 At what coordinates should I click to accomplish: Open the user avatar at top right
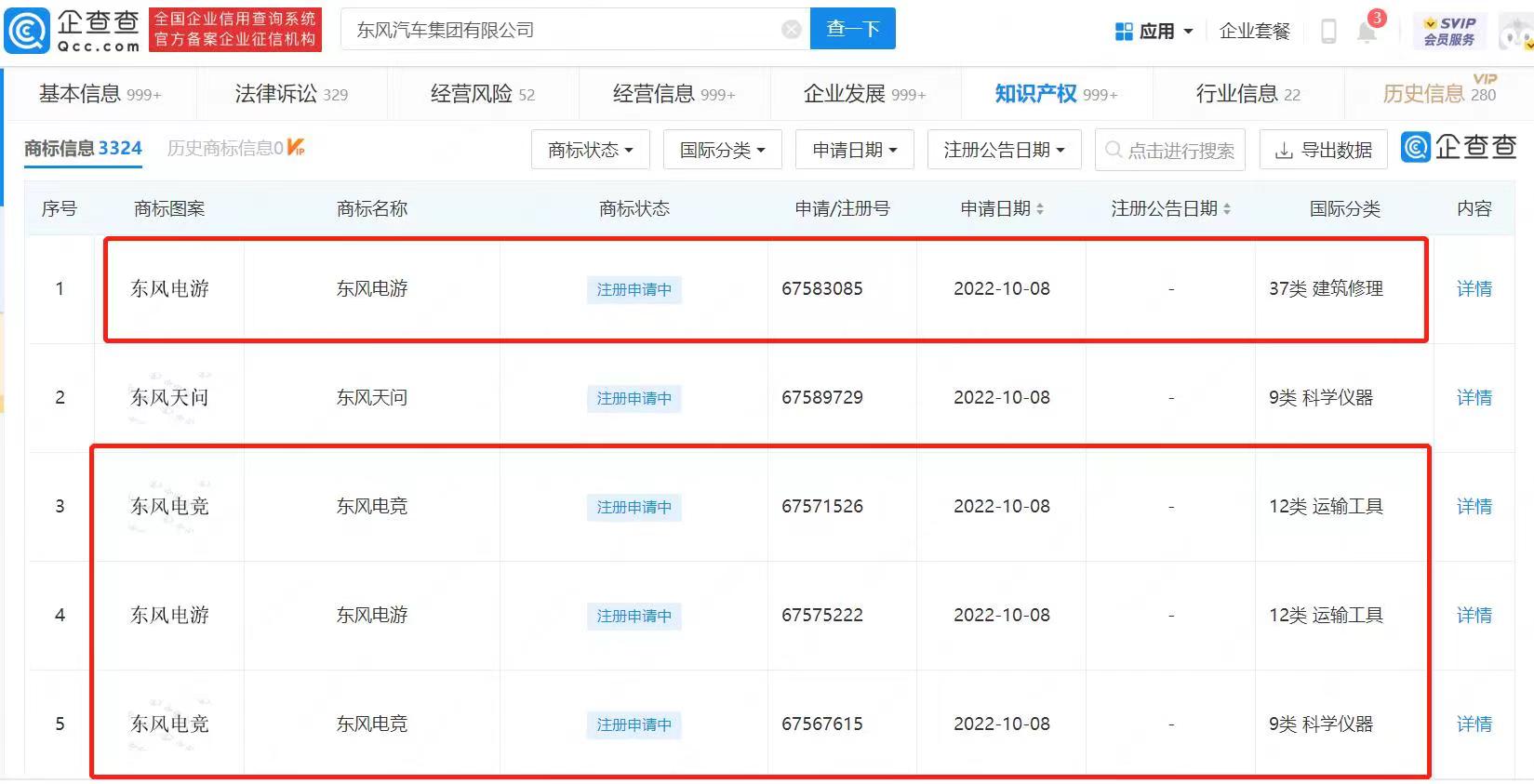pyautogui.click(x=1517, y=33)
